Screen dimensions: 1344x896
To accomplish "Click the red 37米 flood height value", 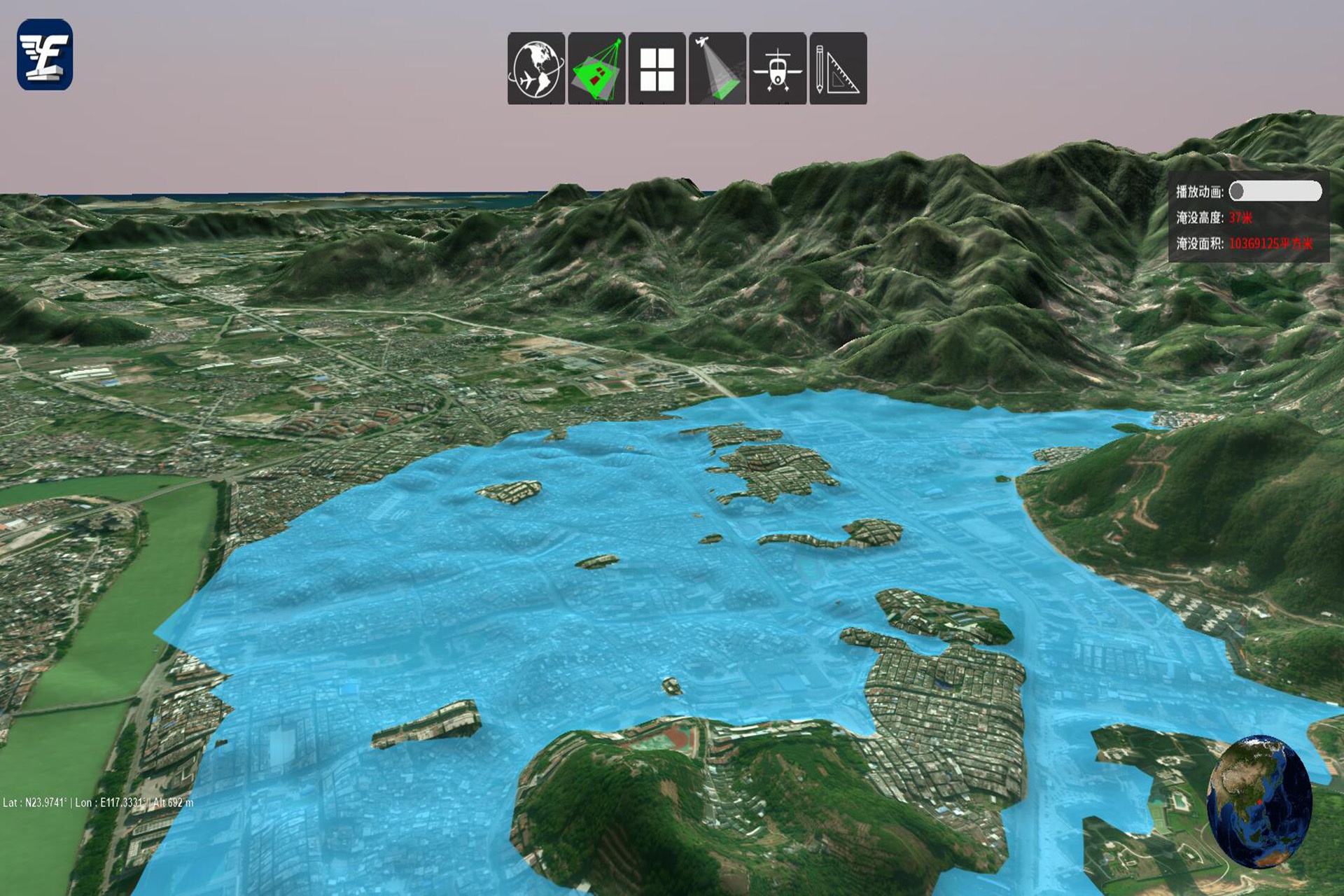I will point(1240,218).
